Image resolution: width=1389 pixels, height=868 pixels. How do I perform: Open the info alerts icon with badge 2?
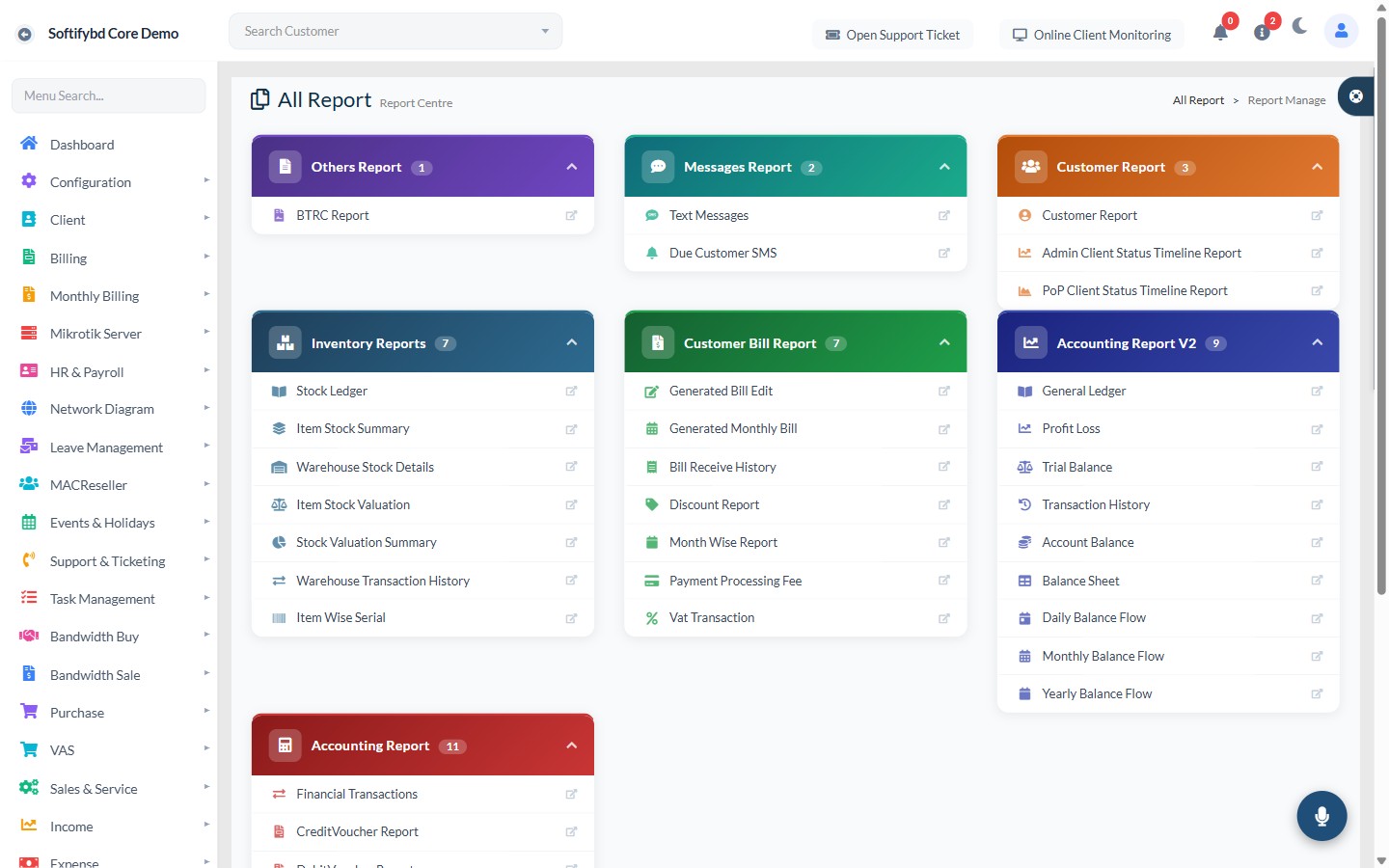[x=1262, y=33]
